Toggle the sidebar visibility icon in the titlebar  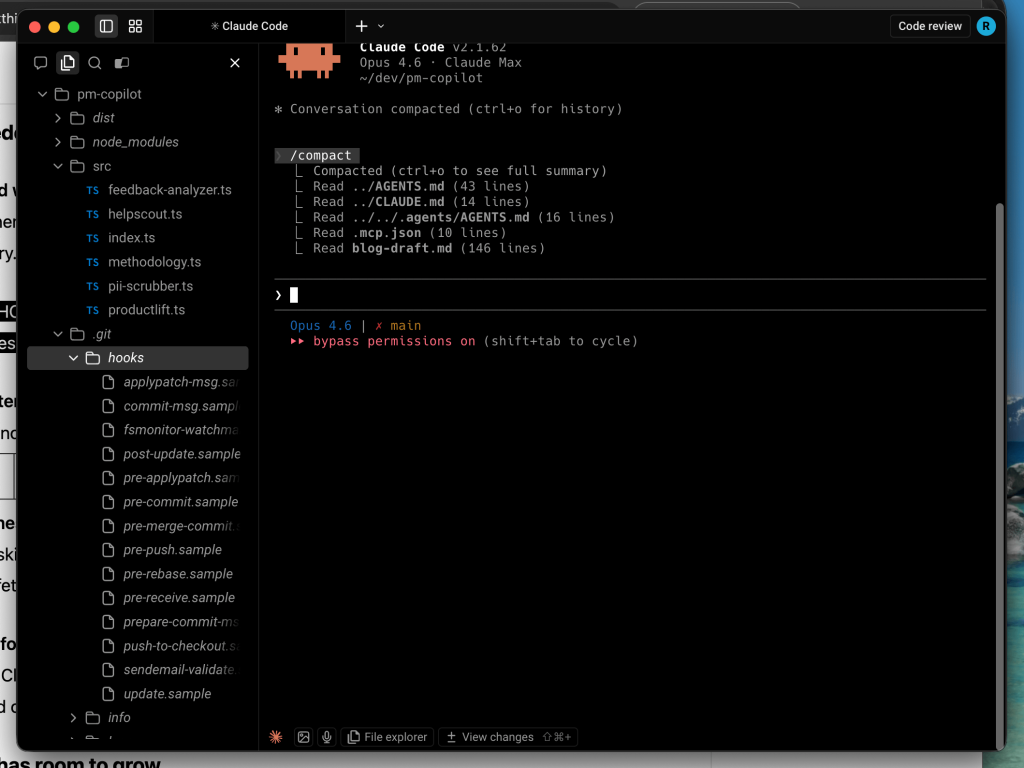pos(106,26)
